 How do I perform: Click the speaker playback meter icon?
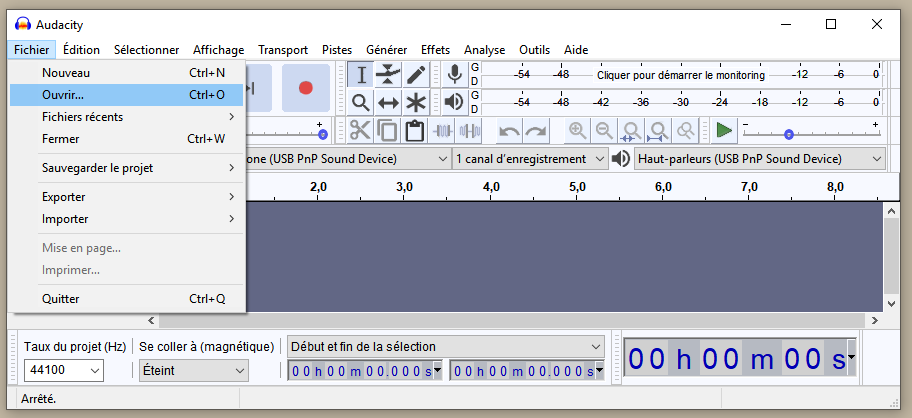point(454,102)
